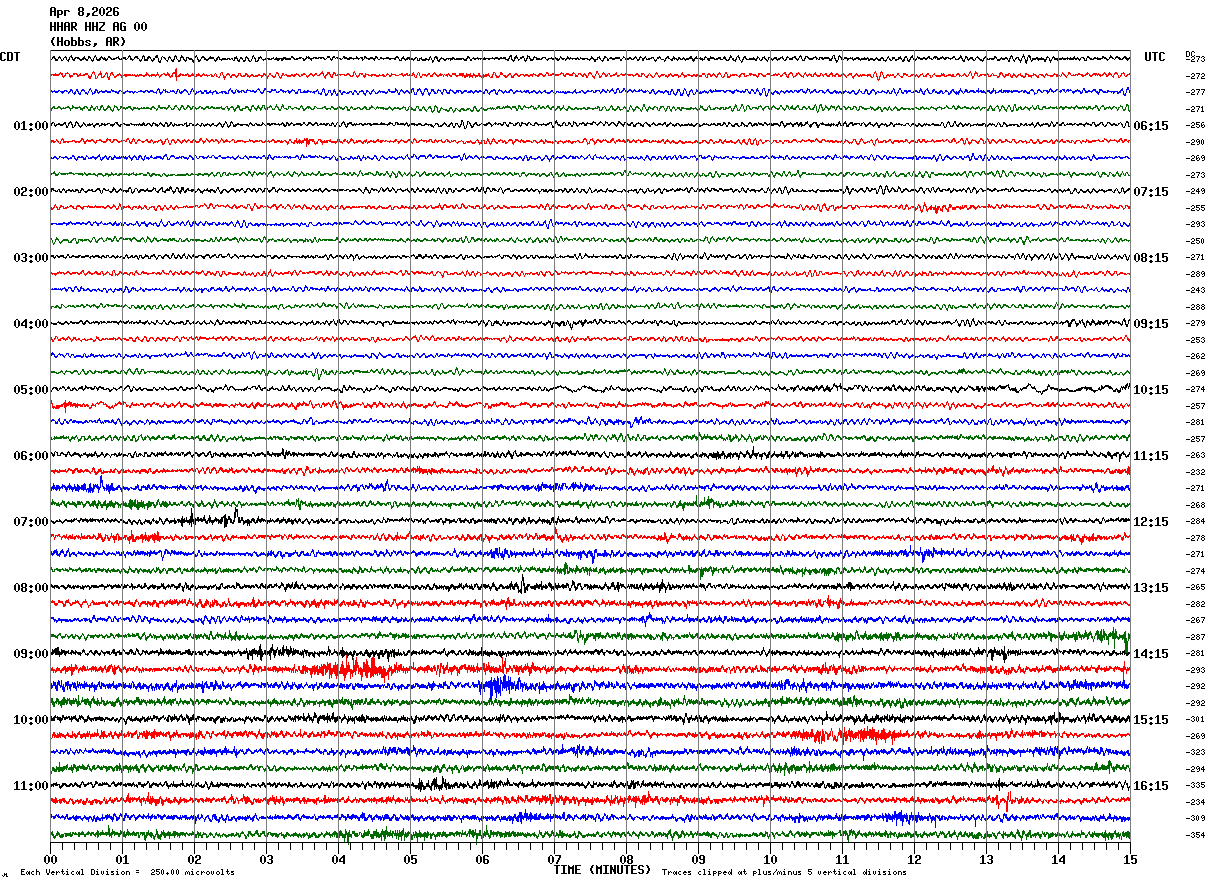Click the 'DC' column header
This screenshot has width=1210, height=886.
coord(1190,53)
